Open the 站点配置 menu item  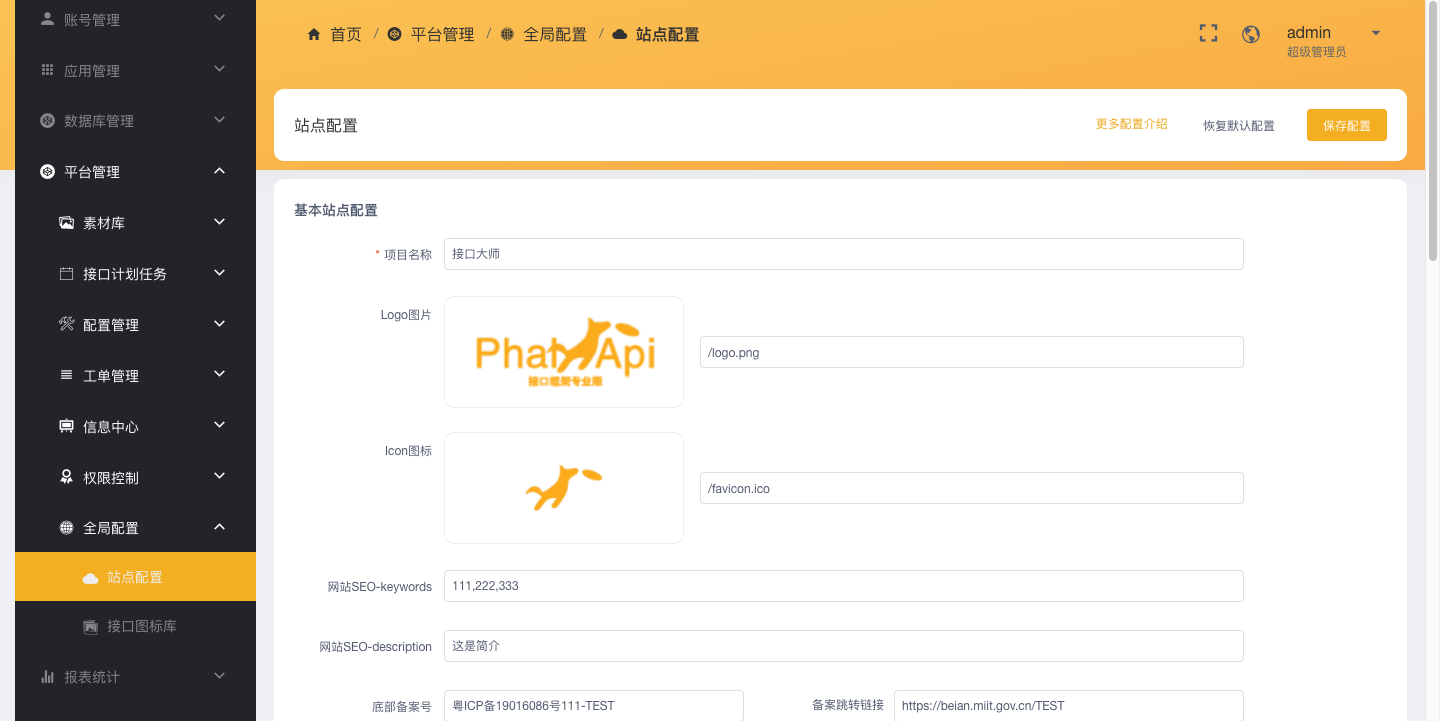tap(135, 577)
